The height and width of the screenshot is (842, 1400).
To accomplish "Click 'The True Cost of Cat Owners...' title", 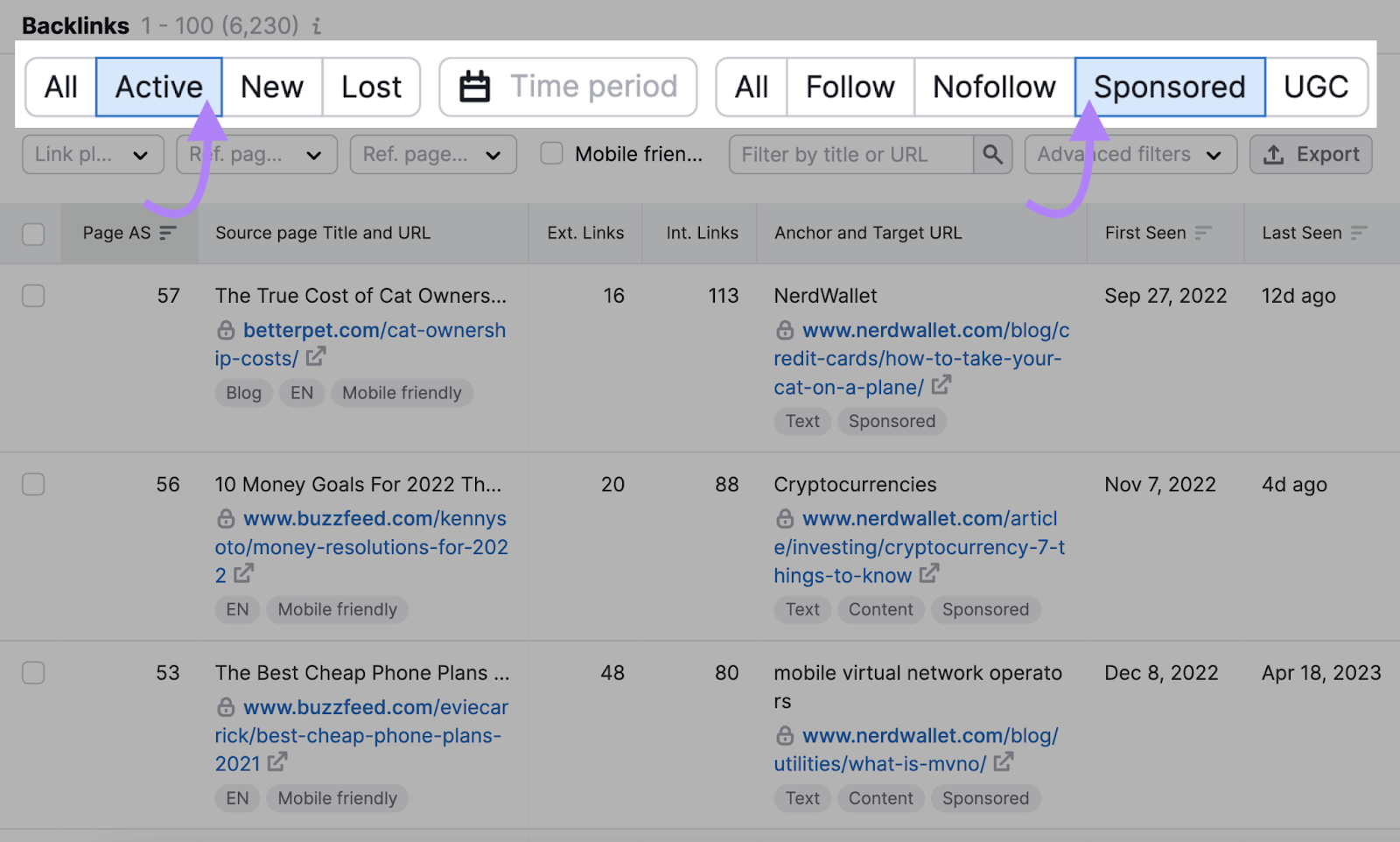I will pyautogui.click(x=360, y=296).
